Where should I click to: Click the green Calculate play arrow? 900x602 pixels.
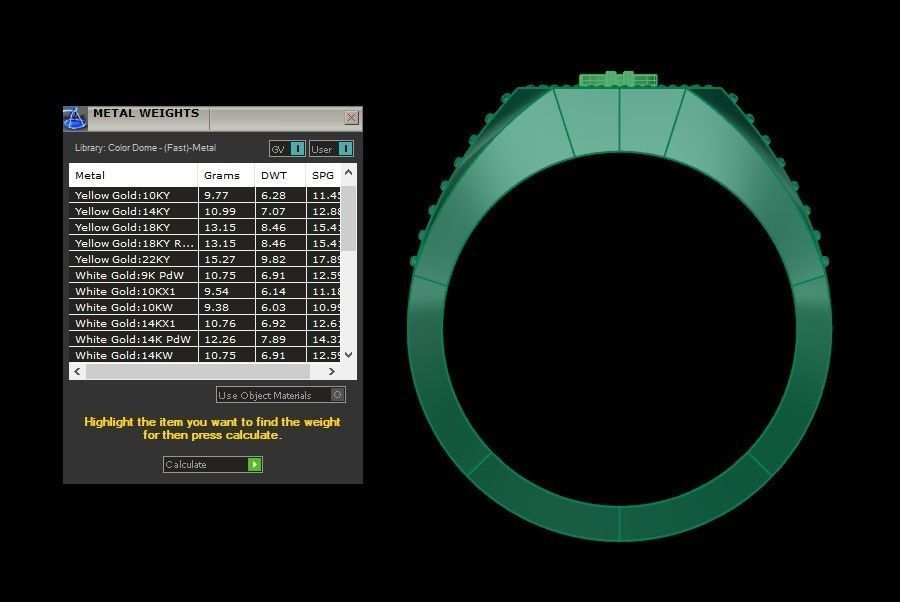point(254,464)
